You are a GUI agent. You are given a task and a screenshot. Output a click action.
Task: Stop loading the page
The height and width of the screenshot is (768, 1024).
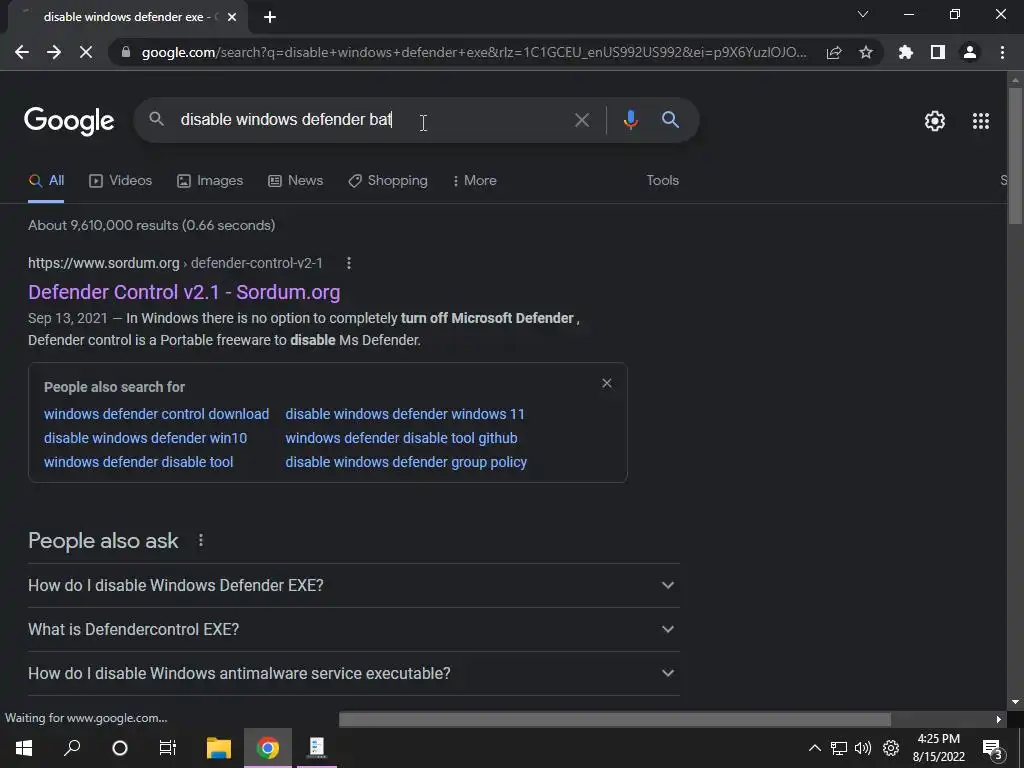coord(86,52)
